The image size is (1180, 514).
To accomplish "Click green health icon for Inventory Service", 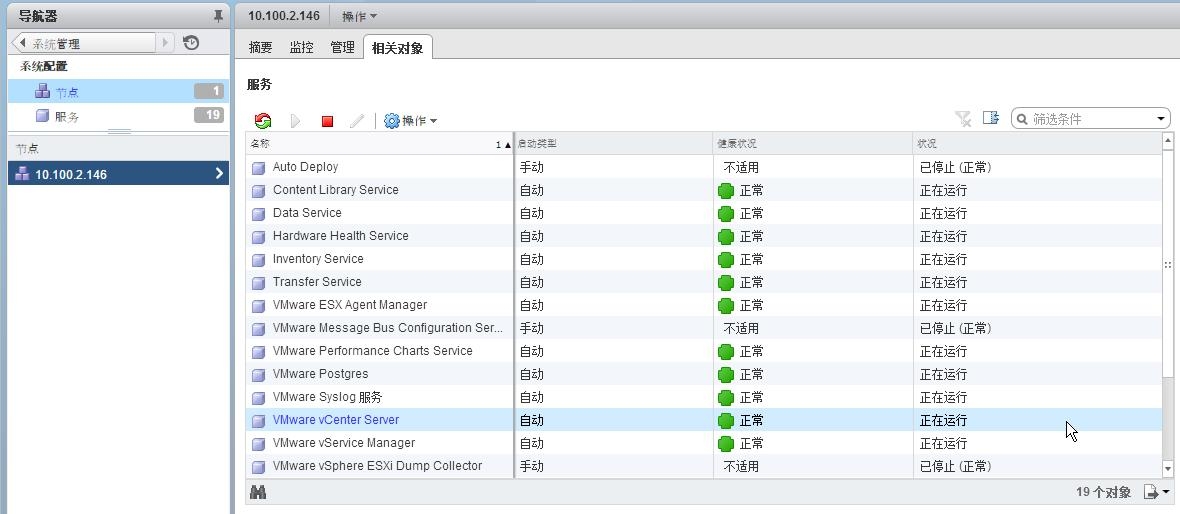I will [x=725, y=260].
